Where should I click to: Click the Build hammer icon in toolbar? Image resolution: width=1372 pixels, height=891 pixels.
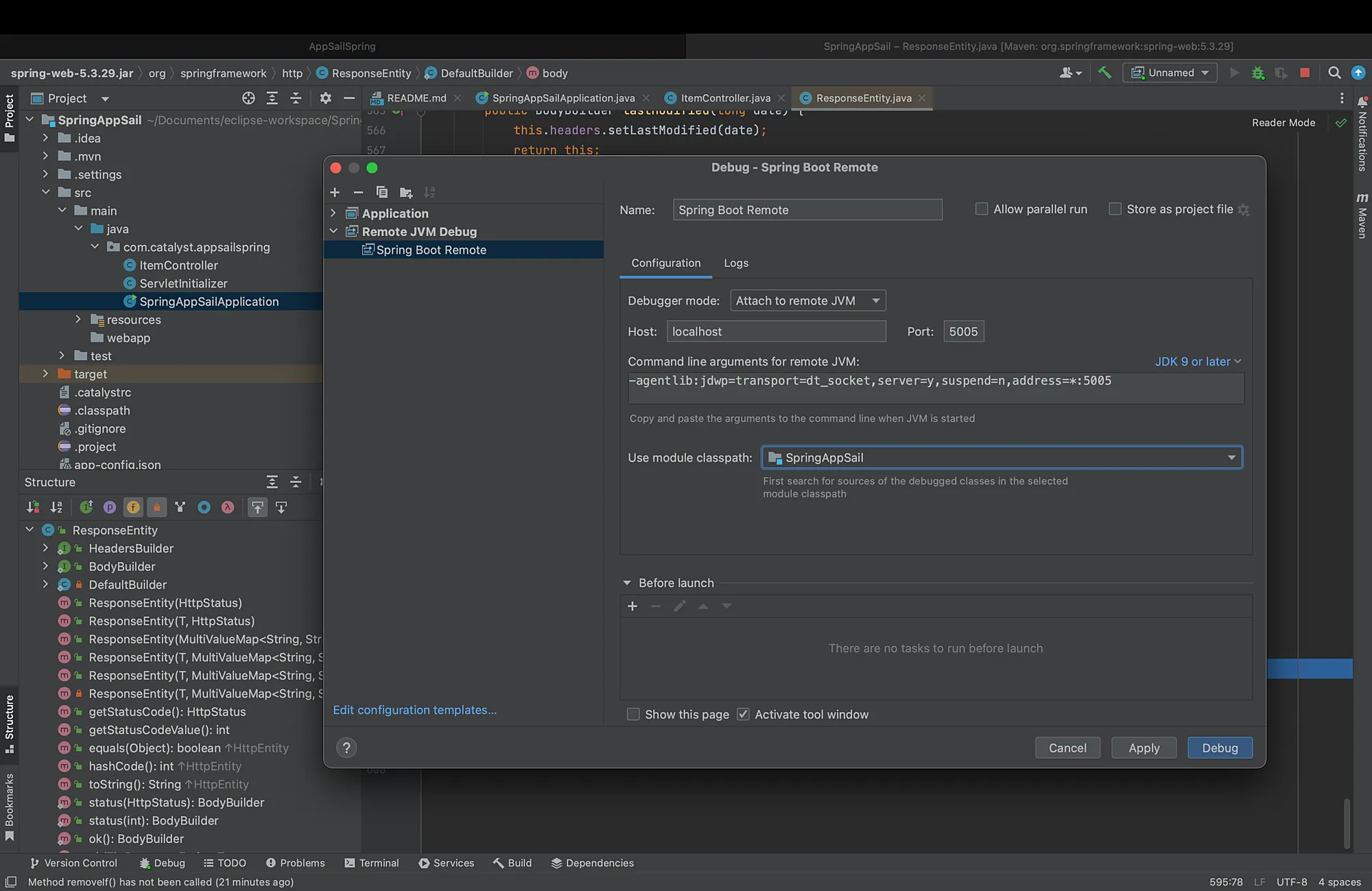[x=1104, y=73]
